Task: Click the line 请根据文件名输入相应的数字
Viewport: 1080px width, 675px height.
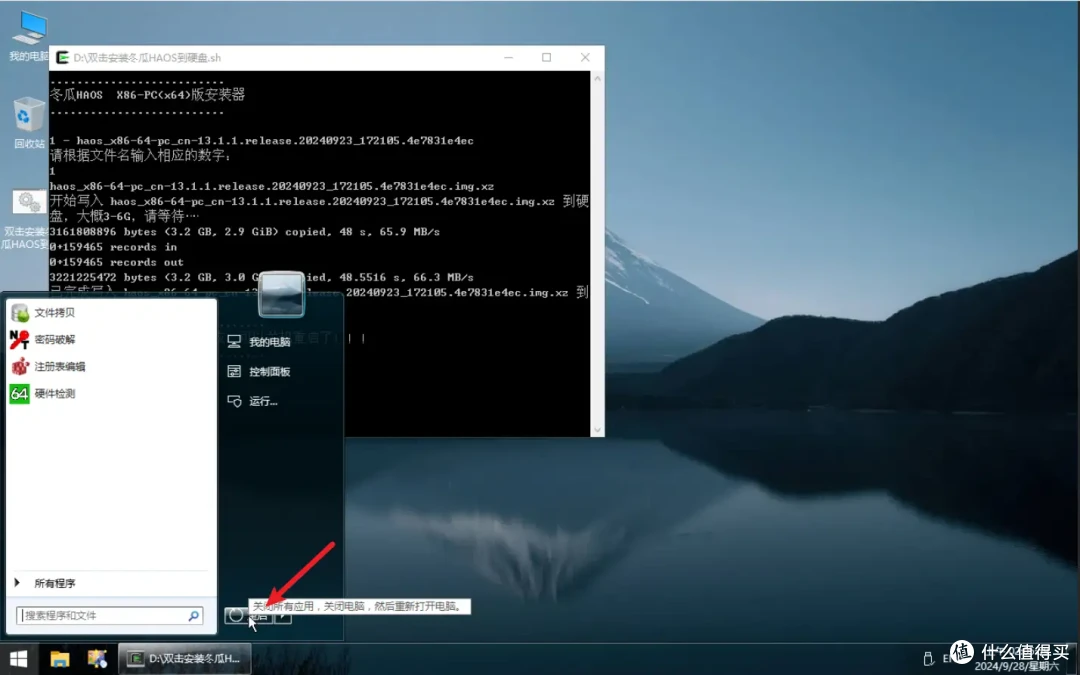Action: [141, 156]
